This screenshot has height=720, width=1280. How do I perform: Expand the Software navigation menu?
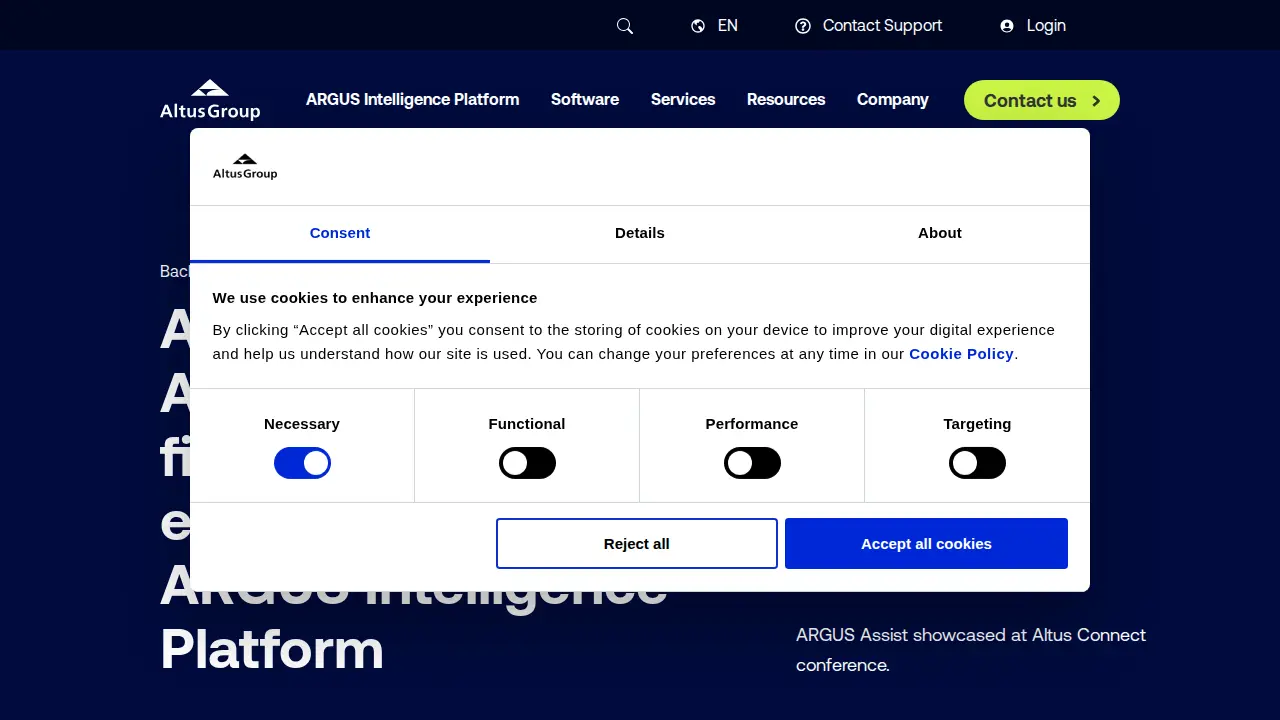[x=585, y=100]
